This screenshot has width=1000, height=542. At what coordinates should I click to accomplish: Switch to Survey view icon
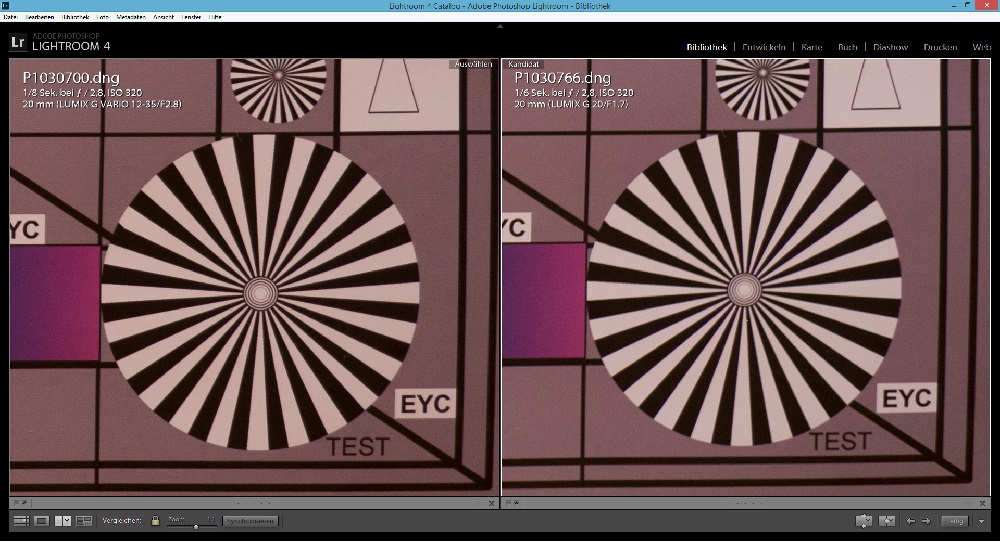[x=84, y=521]
